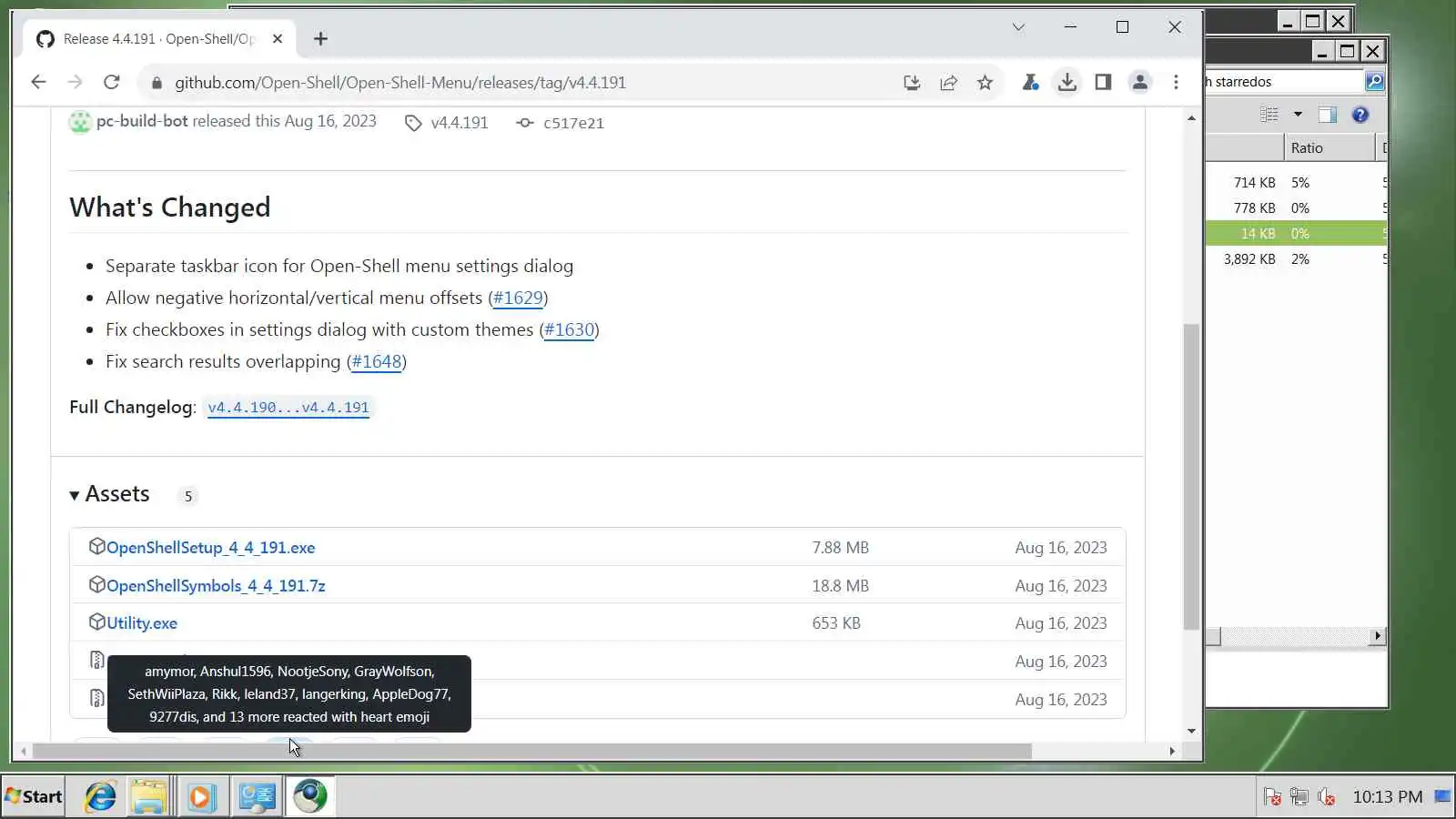Click package icon next to Utility.exe
This screenshot has height=819, width=1456.
tap(96, 622)
